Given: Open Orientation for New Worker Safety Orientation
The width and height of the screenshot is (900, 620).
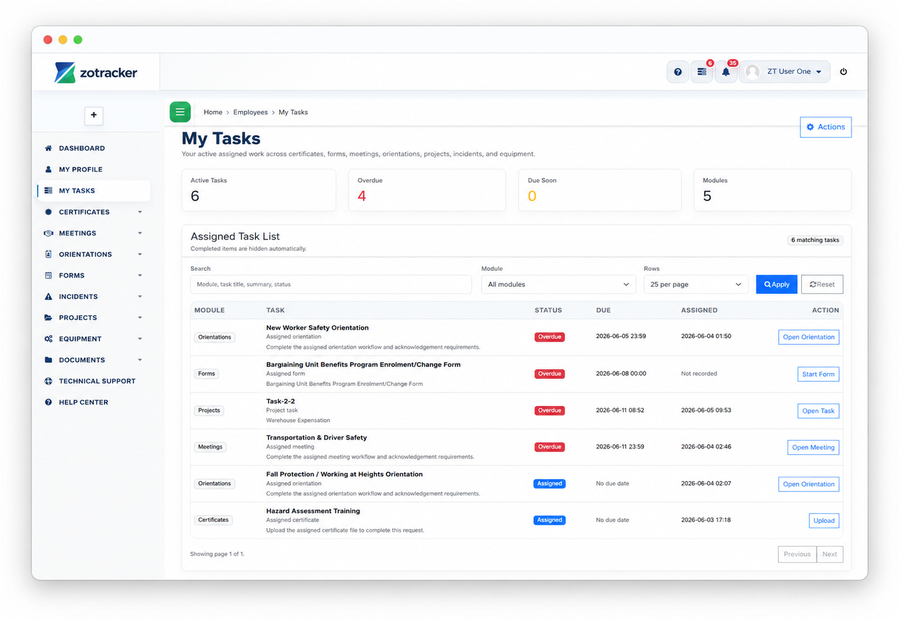Looking at the screenshot, I should click(808, 337).
